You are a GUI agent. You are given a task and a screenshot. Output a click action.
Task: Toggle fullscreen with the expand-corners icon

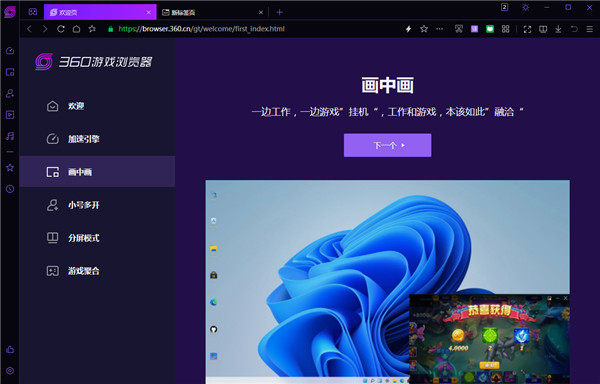[527, 29]
